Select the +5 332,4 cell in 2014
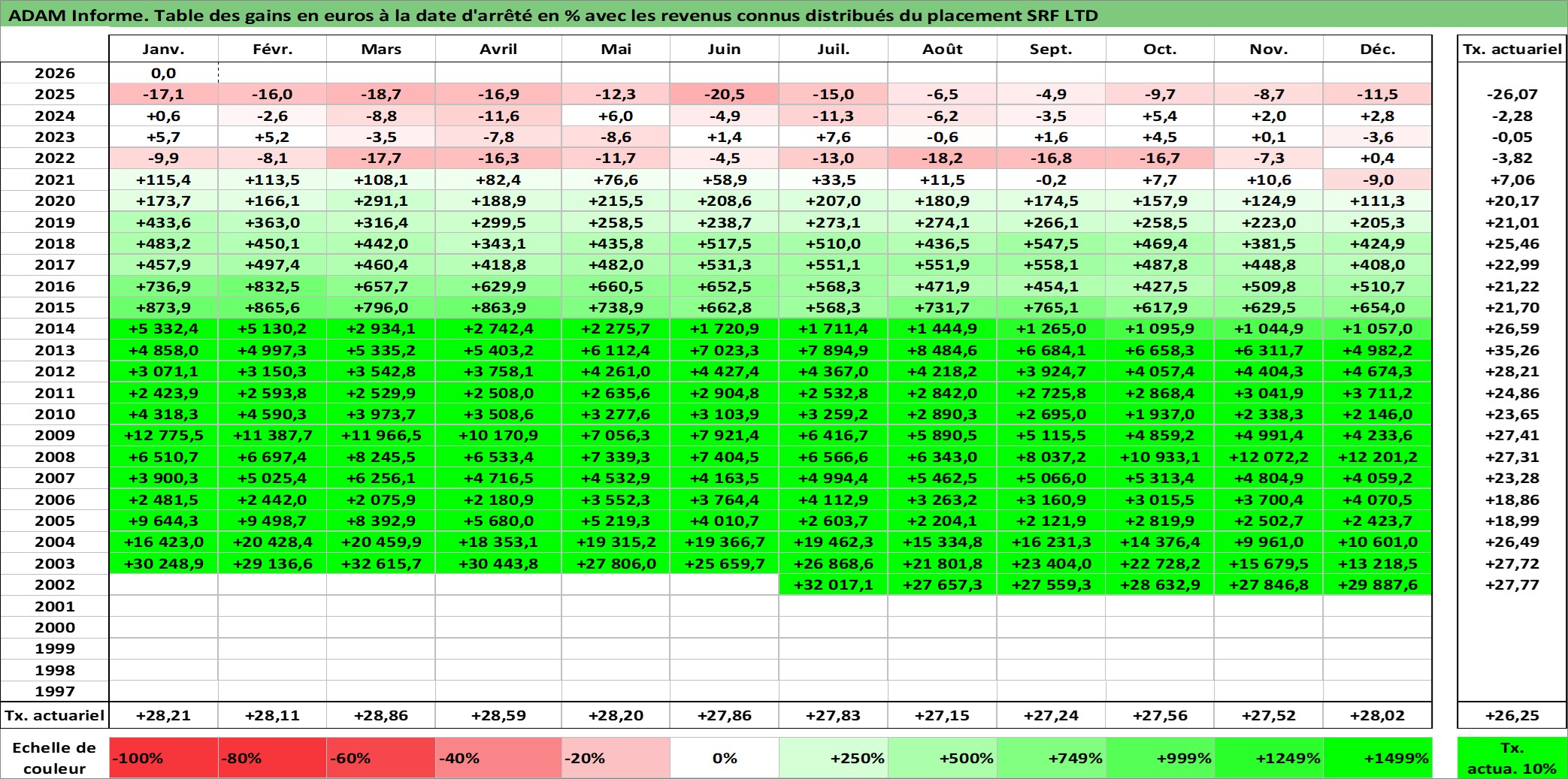Image resolution: width=1568 pixels, height=779 pixels. [x=163, y=328]
